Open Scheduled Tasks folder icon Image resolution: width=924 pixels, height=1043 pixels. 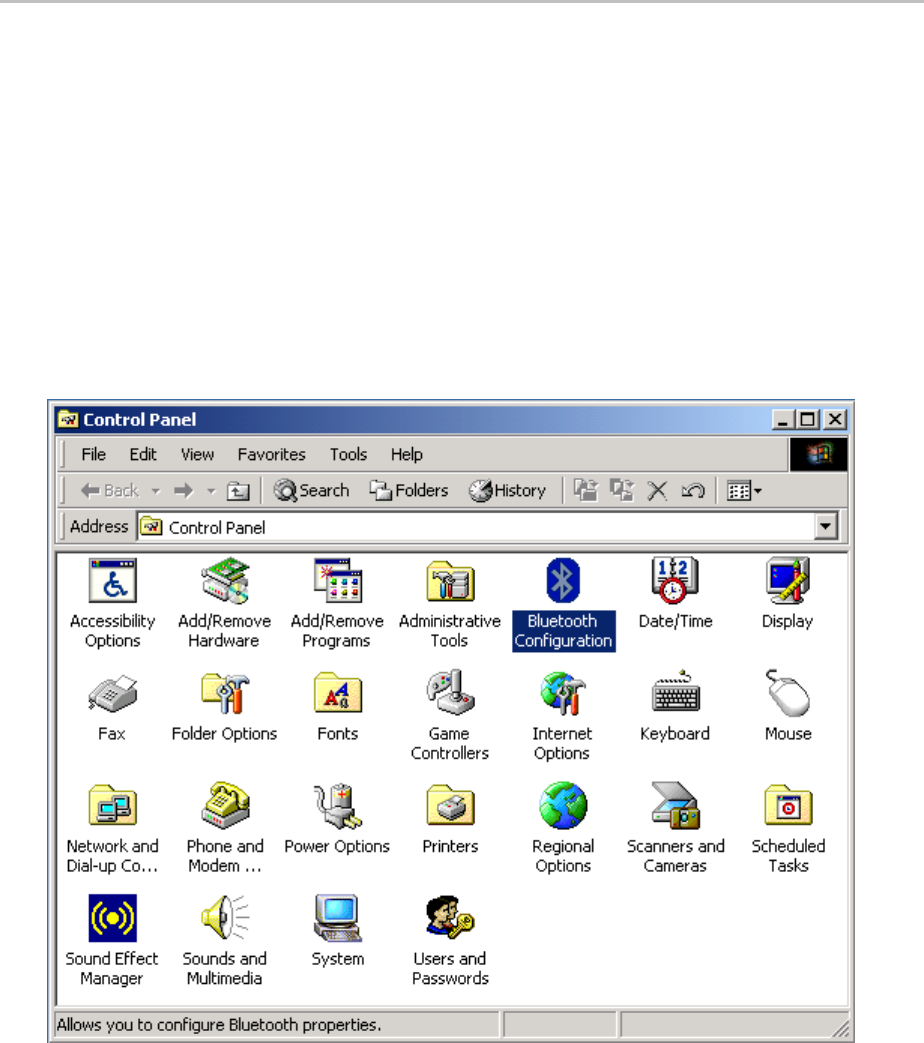coord(788,806)
